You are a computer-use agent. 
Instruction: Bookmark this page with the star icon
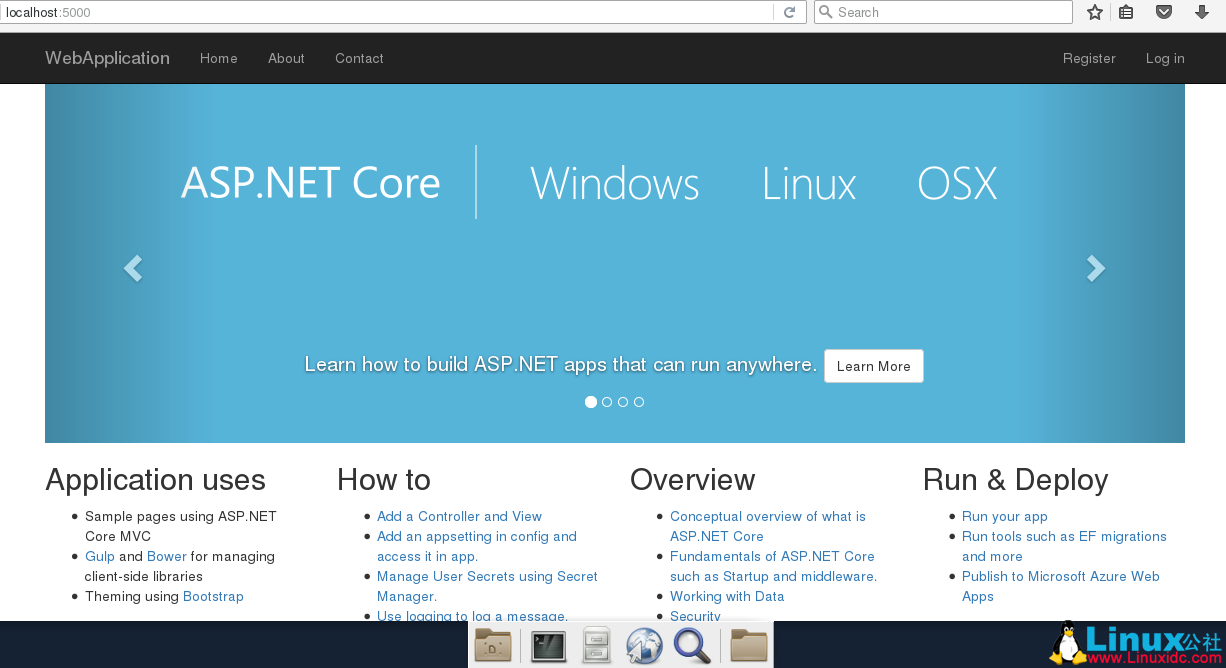(x=1095, y=12)
